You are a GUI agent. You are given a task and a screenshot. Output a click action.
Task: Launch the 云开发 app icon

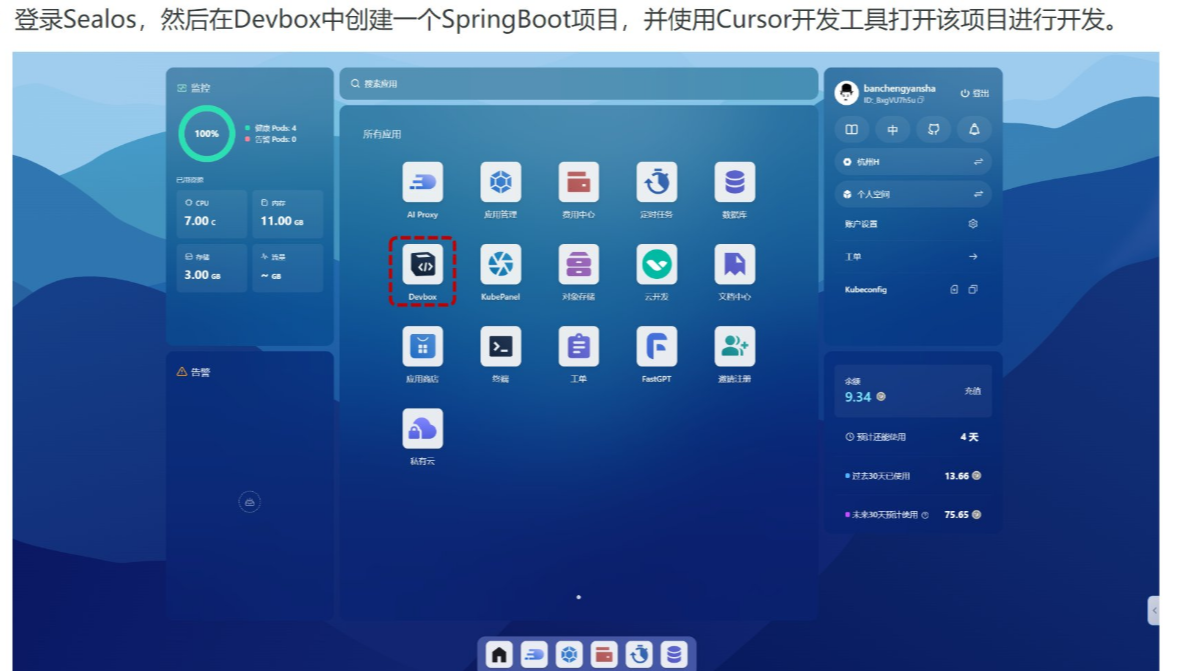coord(656,264)
